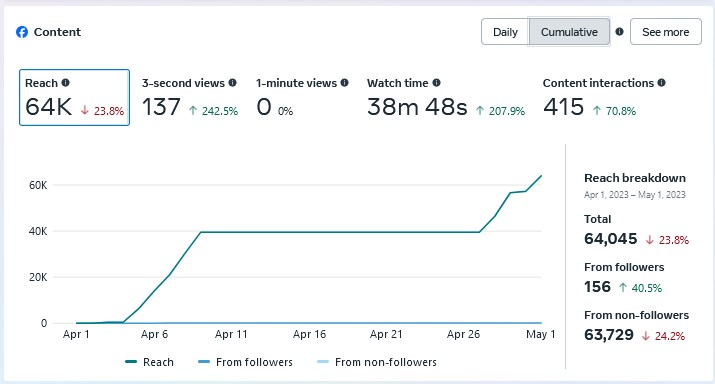
Task: Click the info icon next to Cumulative
Action: (619, 31)
